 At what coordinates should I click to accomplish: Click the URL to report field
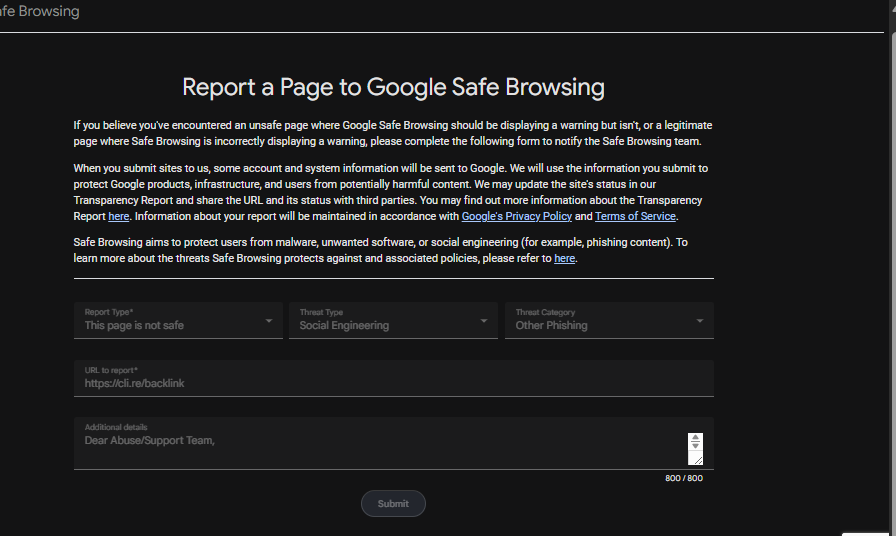pos(394,378)
